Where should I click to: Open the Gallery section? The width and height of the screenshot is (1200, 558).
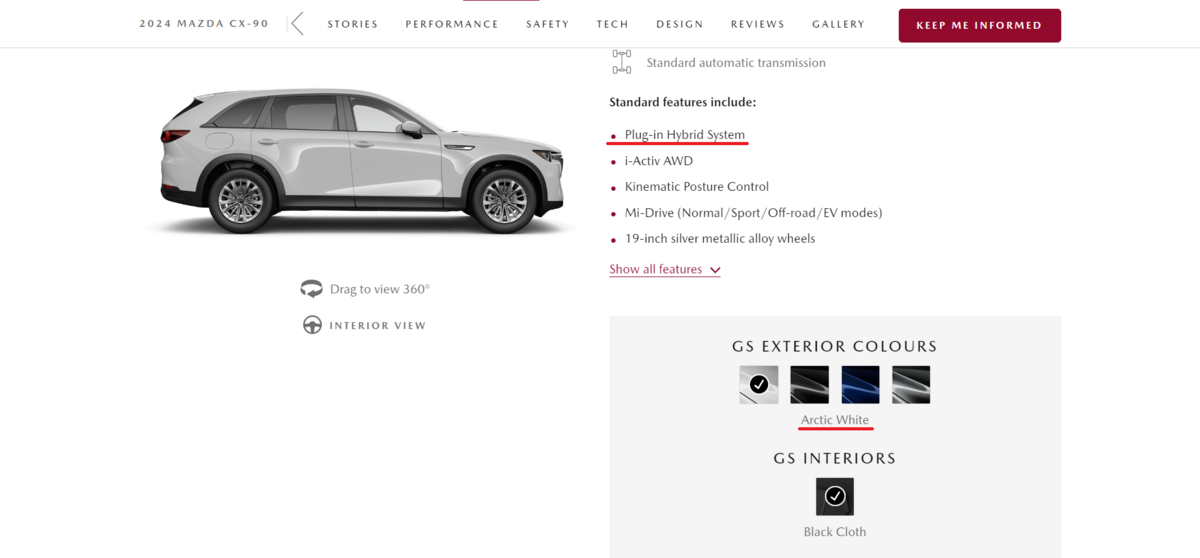click(x=839, y=24)
